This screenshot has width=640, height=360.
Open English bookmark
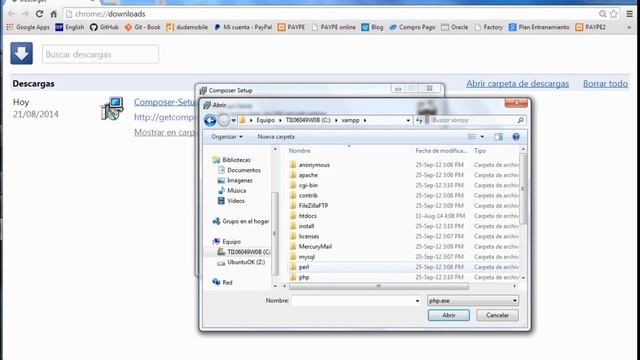click(x=70, y=27)
